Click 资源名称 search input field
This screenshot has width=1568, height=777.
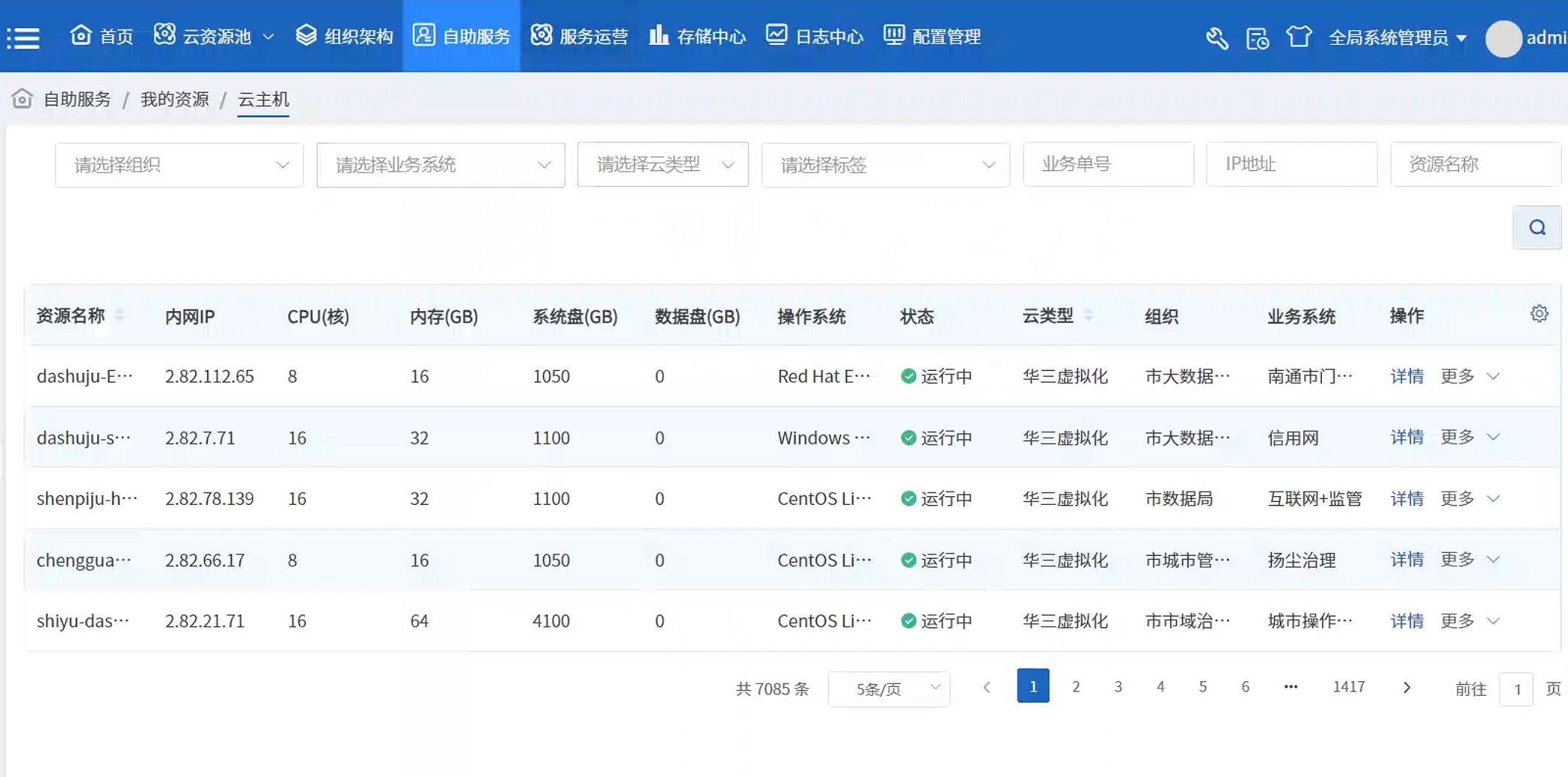(1476, 164)
